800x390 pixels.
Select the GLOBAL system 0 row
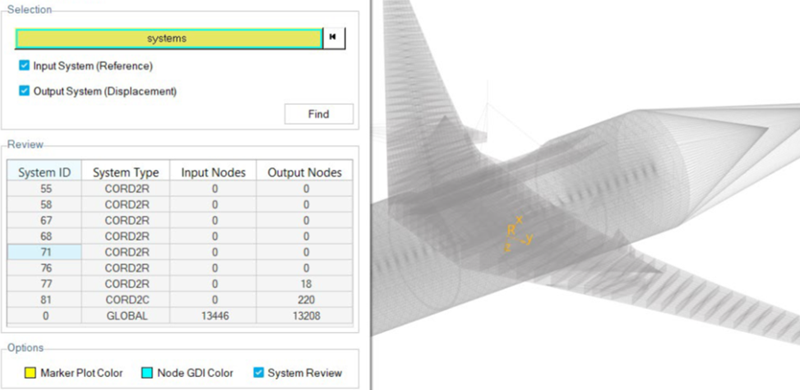[180, 316]
